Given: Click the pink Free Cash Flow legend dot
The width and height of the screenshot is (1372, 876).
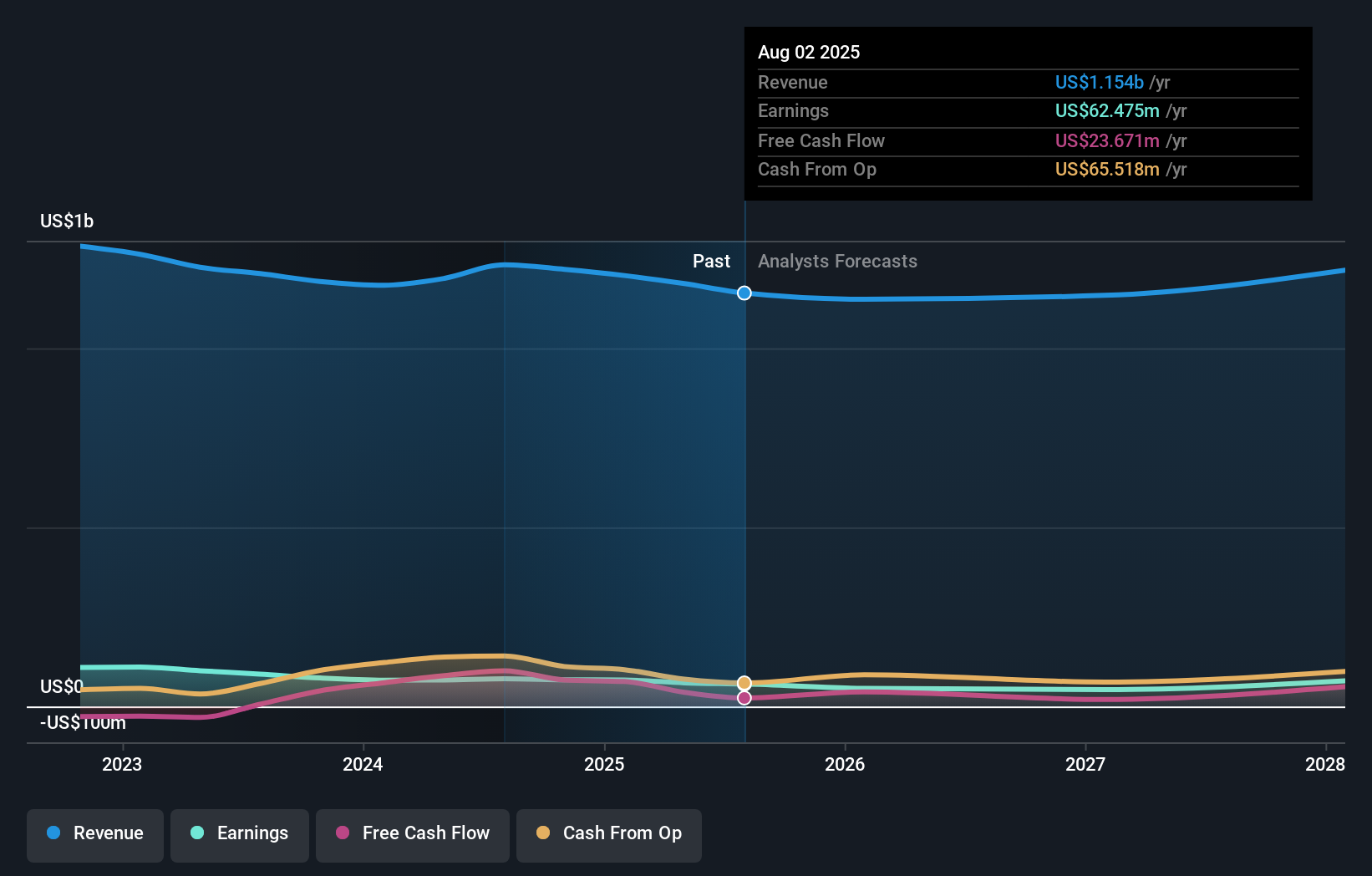Looking at the screenshot, I should 343,833.
